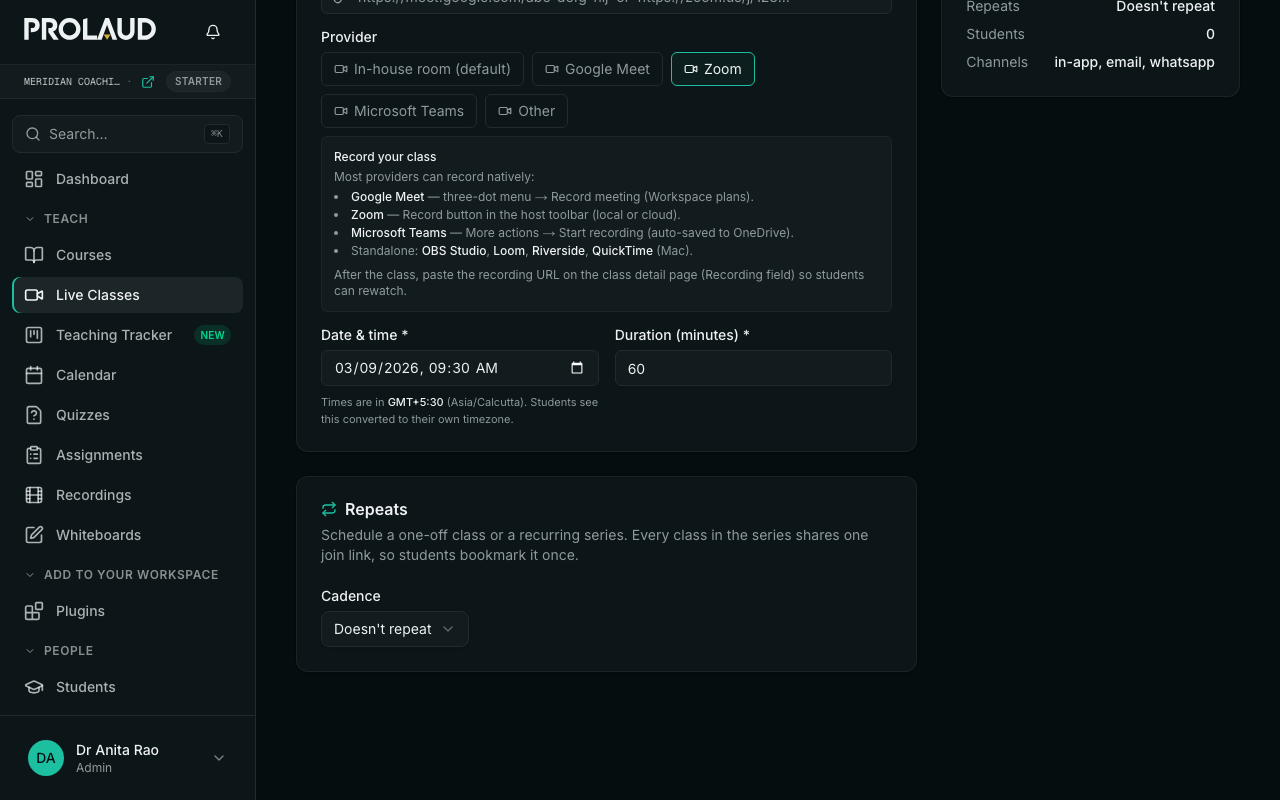Click the GMT+5:30 timezone text
Viewport: 1280px width, 800px height.
415,402
